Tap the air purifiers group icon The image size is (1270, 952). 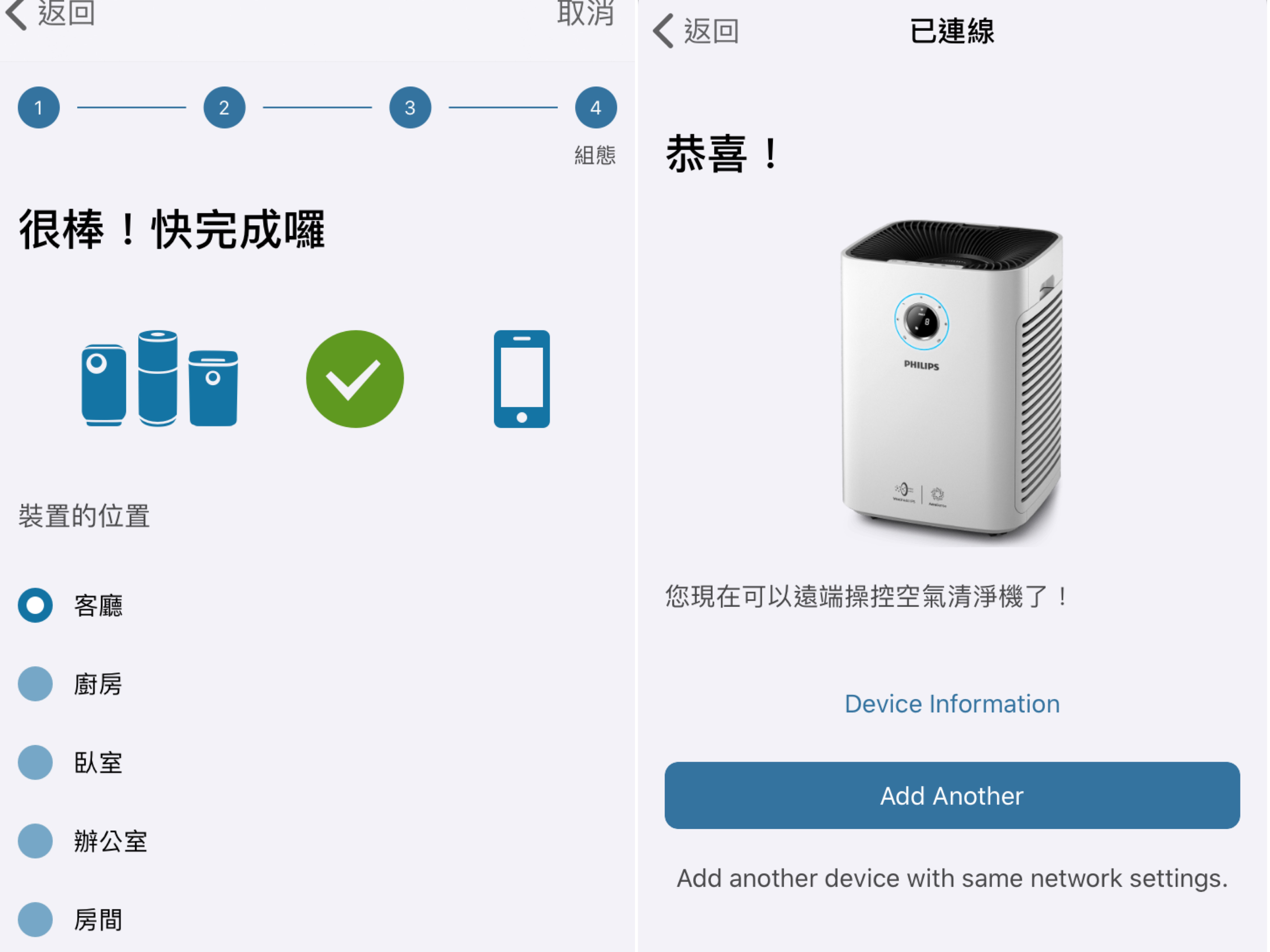pyautogui.click(x=160, y=378)
